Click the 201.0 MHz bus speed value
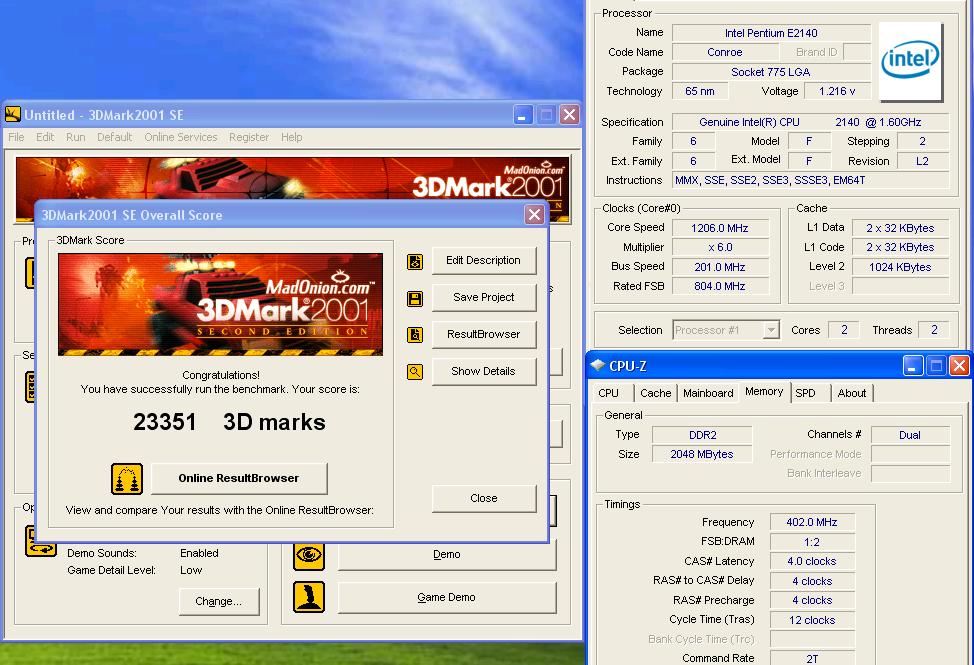This screenshot has height=665, width=974. click(720, 267)
